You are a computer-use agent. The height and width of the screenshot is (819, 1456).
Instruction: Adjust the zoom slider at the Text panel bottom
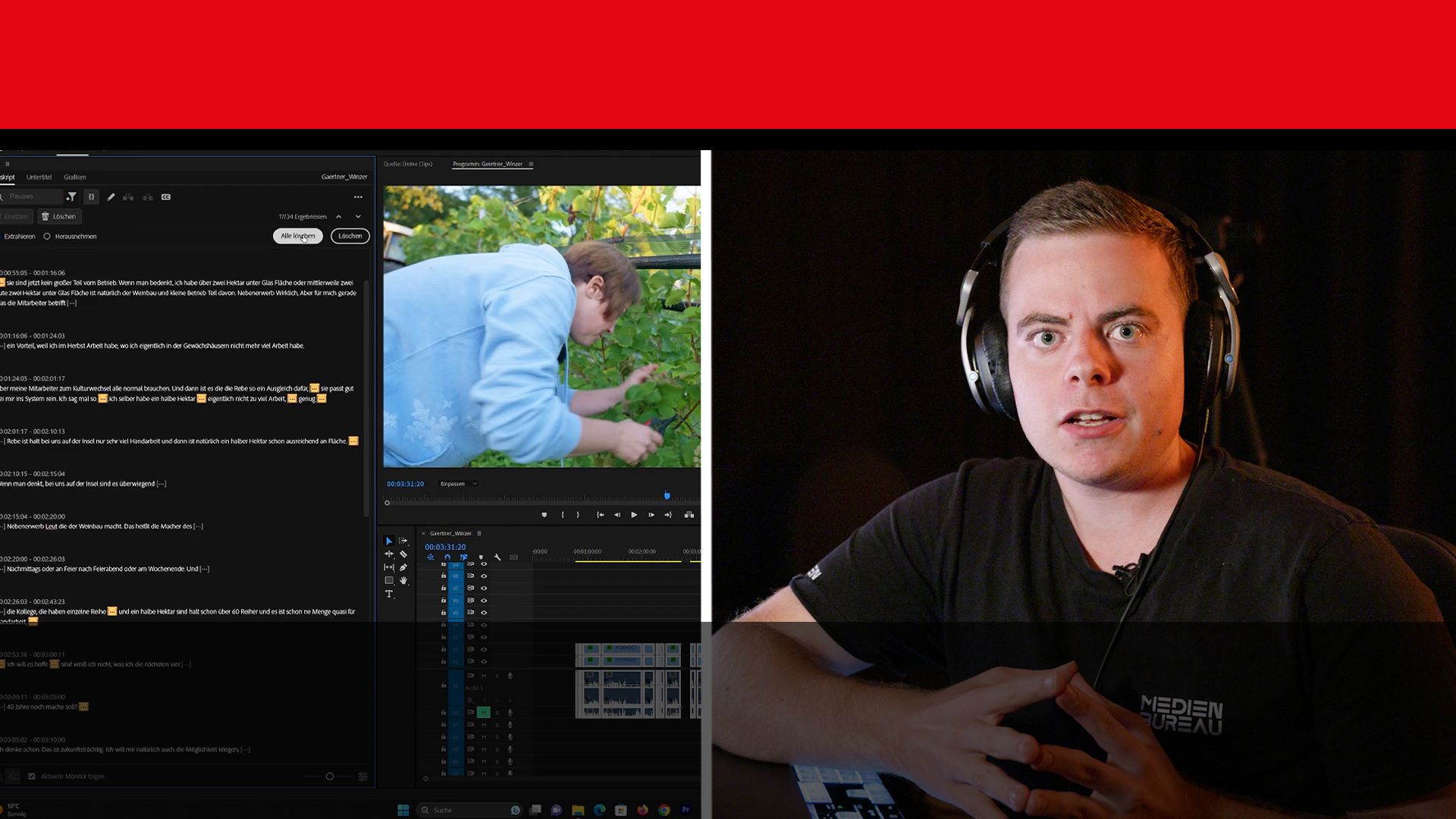point(330,776)
